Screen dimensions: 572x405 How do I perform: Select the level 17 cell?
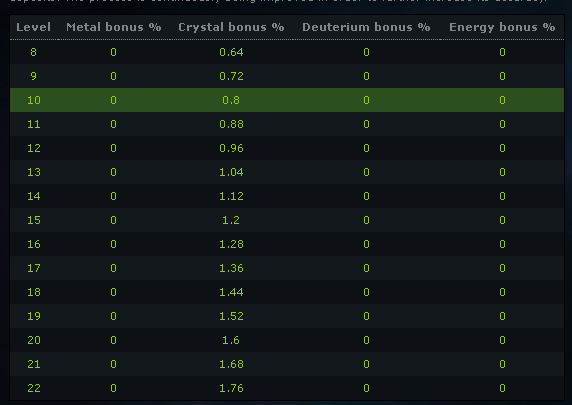coord(34,268)
